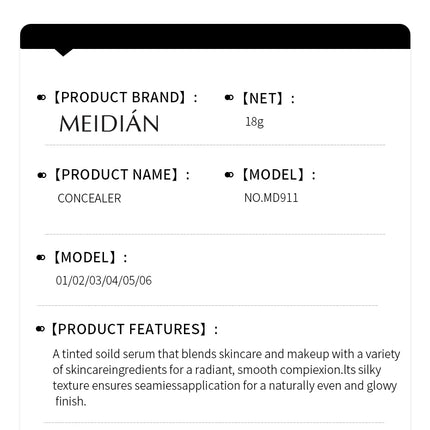
Task: Click the PRODUCT BRAND heading
Action: point(125,97)
